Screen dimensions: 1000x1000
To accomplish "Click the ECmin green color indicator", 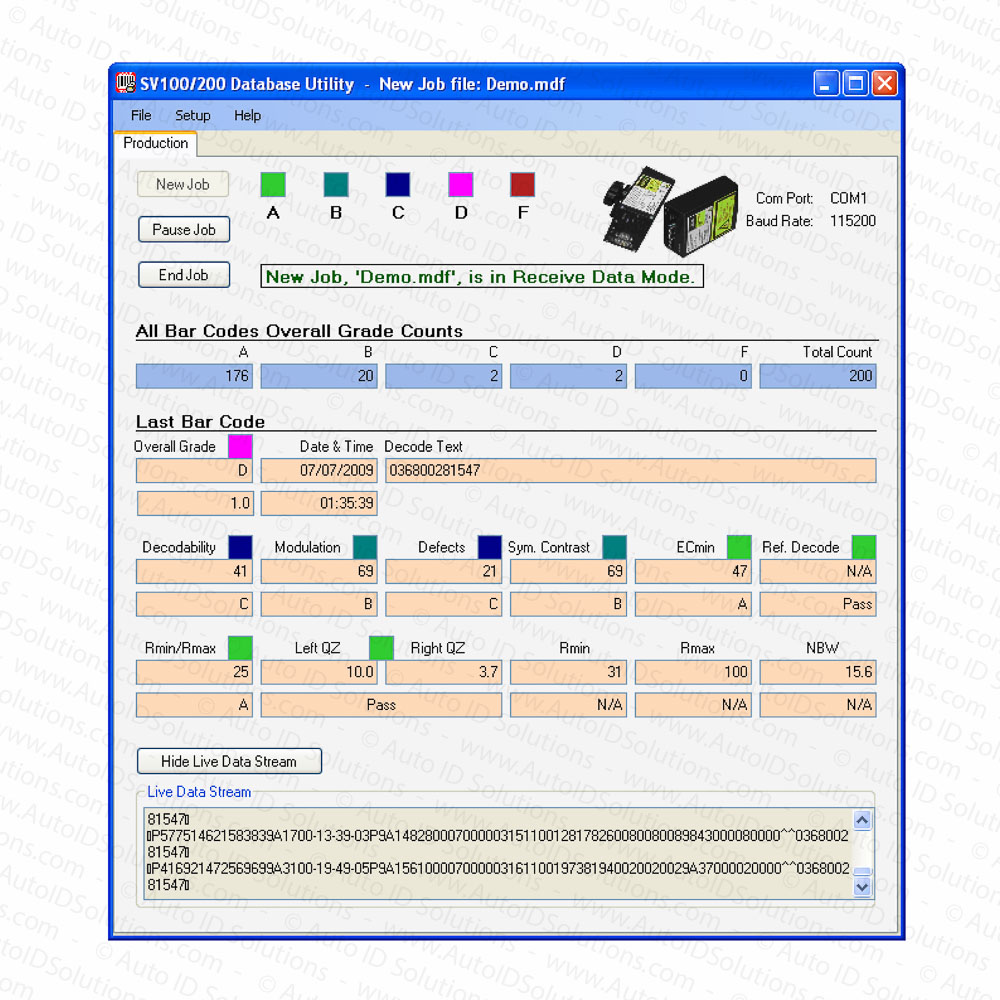I will click(x=740, y=547).
